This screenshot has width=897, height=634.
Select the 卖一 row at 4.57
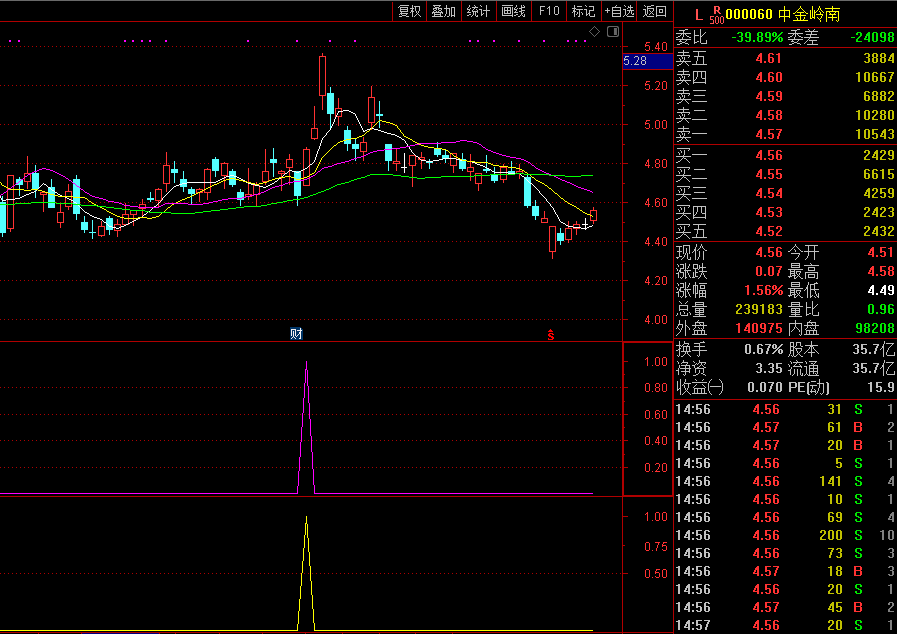pyautogui.click(x=785, y=134)
